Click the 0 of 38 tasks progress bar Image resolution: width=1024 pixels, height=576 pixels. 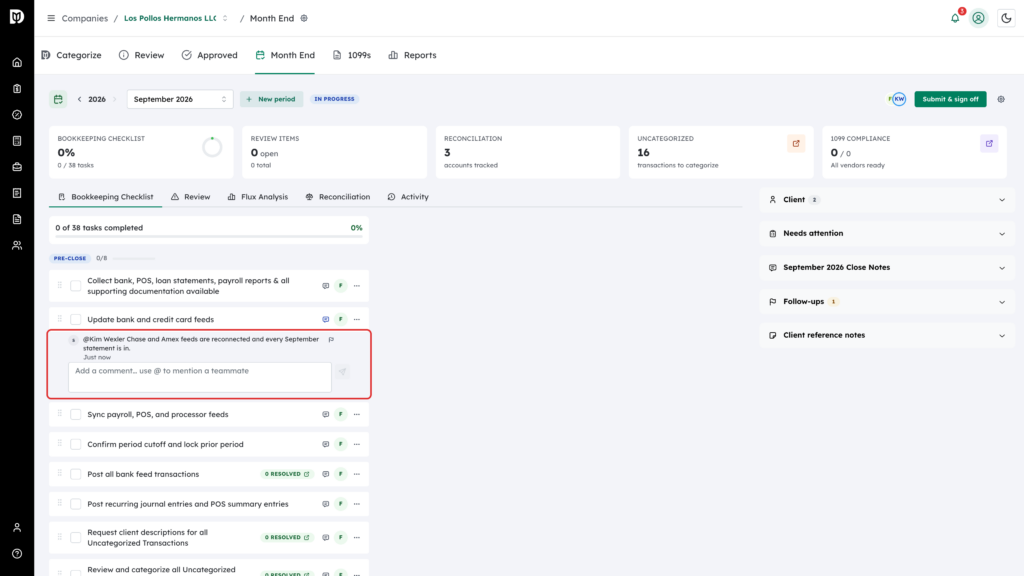click(209, 236)
